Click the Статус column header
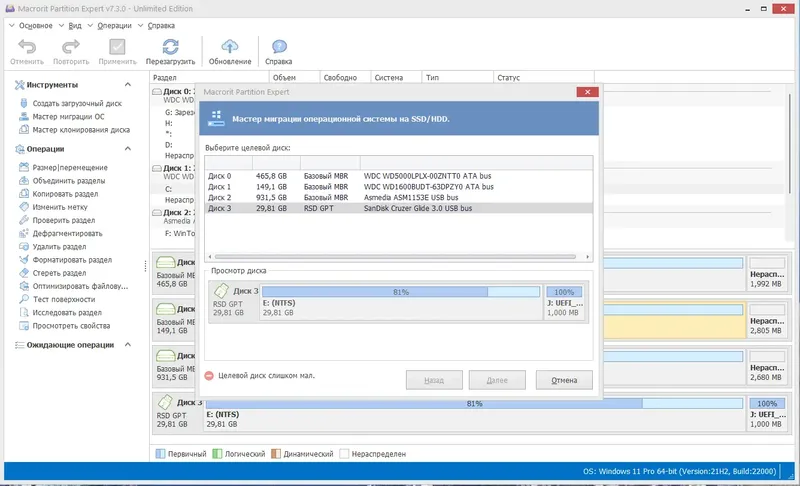This screenshot has width=800, height=486. coord(546,78)
